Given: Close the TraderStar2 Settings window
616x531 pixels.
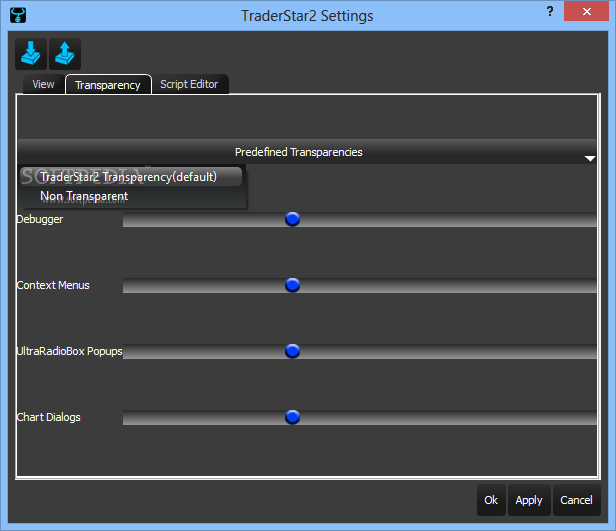Looking at the screenshot, I should [587, 11].
